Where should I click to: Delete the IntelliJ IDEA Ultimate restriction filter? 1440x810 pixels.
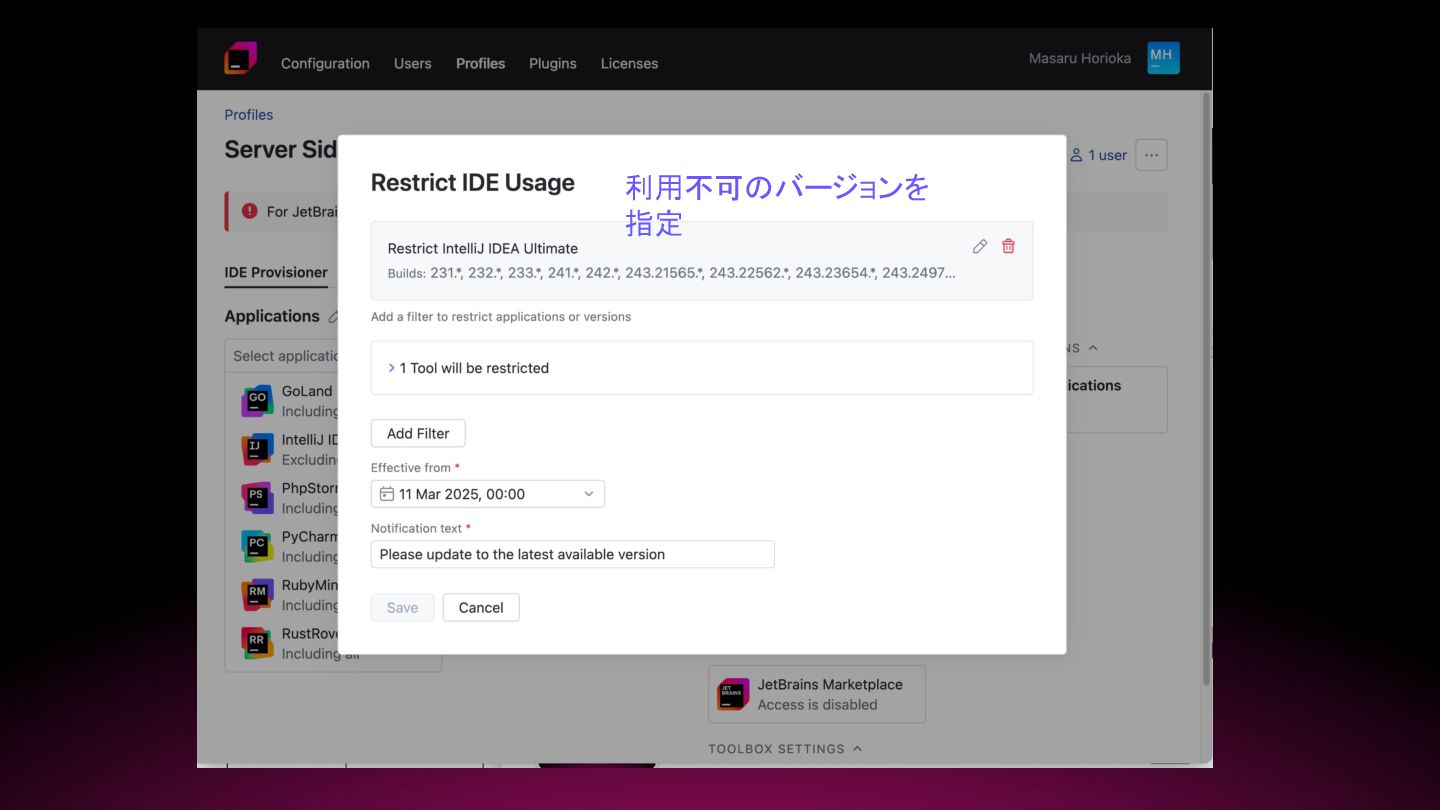pos(1009,246)
